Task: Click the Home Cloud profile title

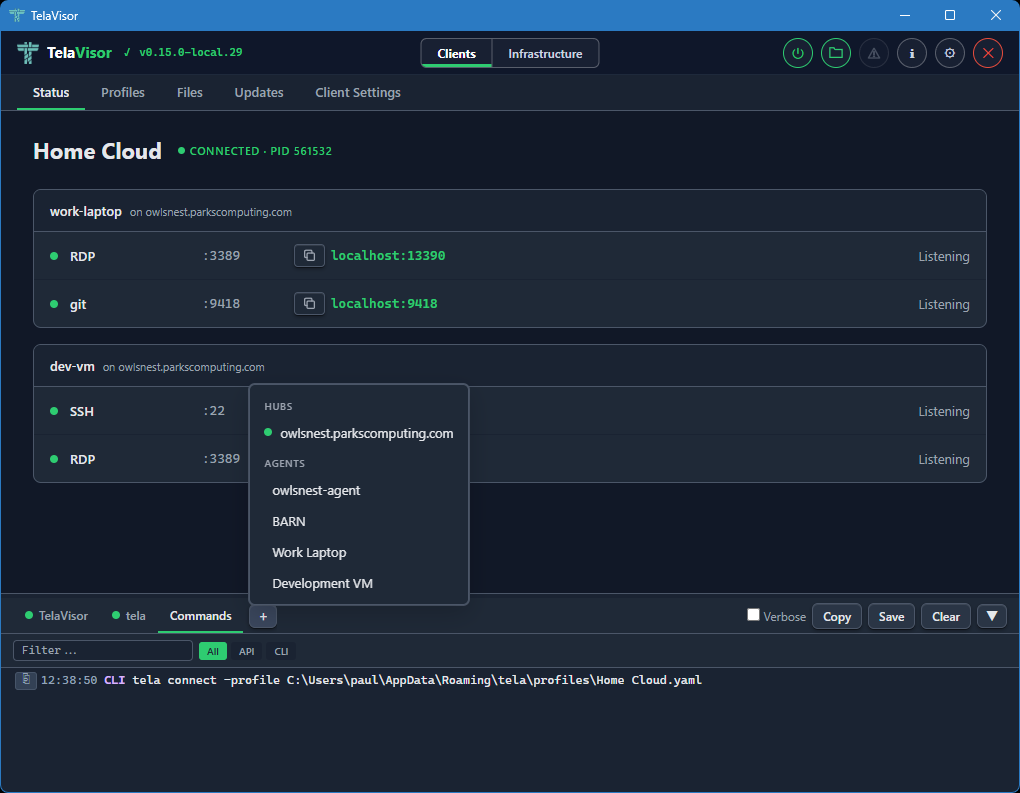Action: tap(98, 151)
